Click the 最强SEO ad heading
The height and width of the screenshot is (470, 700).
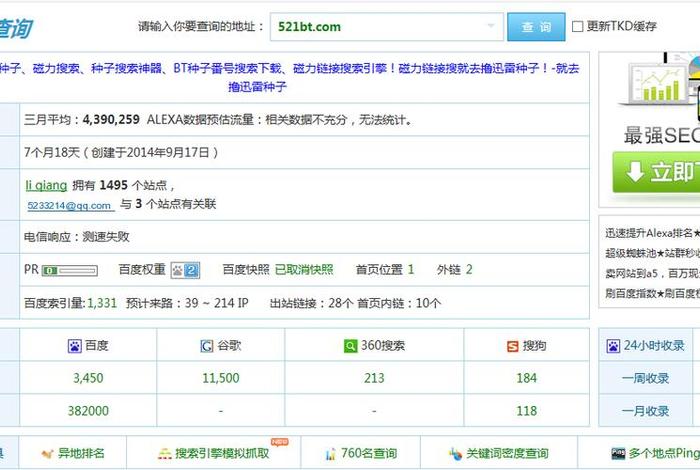click(x=662, y=135)
